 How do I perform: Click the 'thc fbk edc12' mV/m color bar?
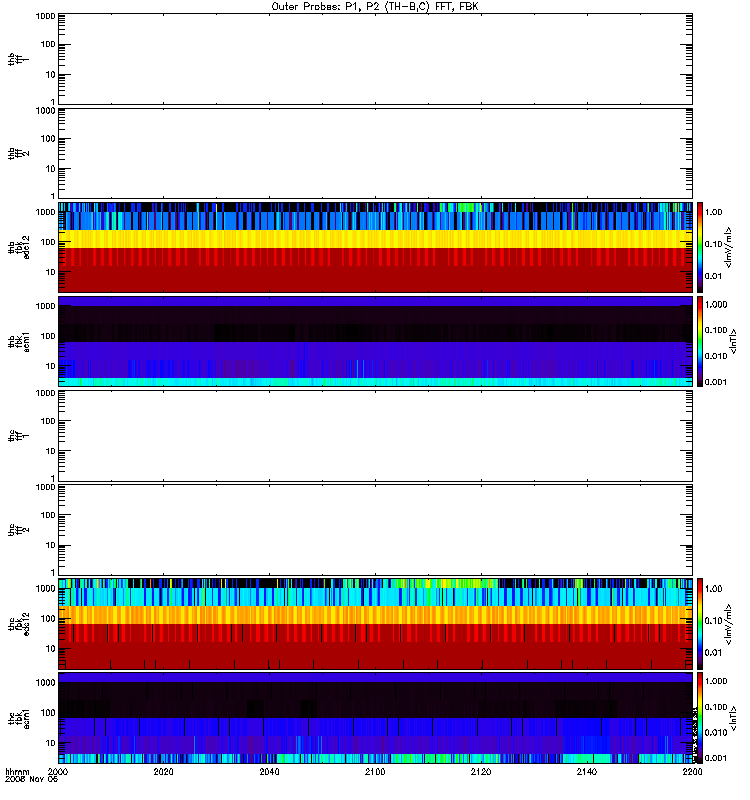700,624
